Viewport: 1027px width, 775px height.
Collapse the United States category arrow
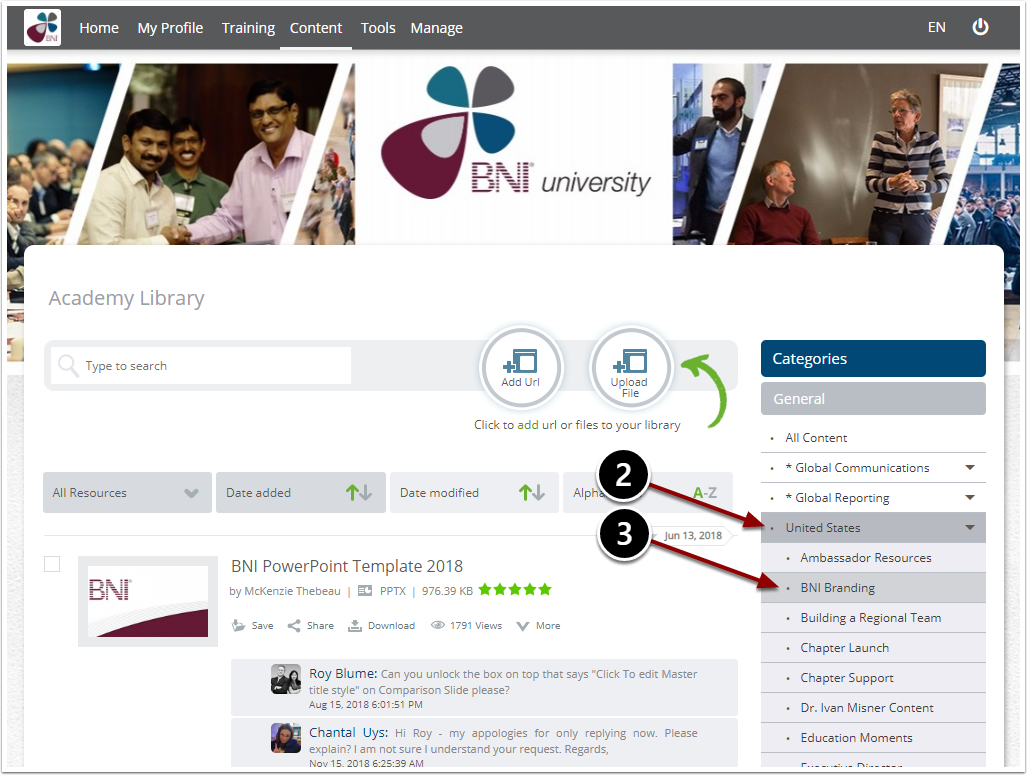tap(970, 527)
